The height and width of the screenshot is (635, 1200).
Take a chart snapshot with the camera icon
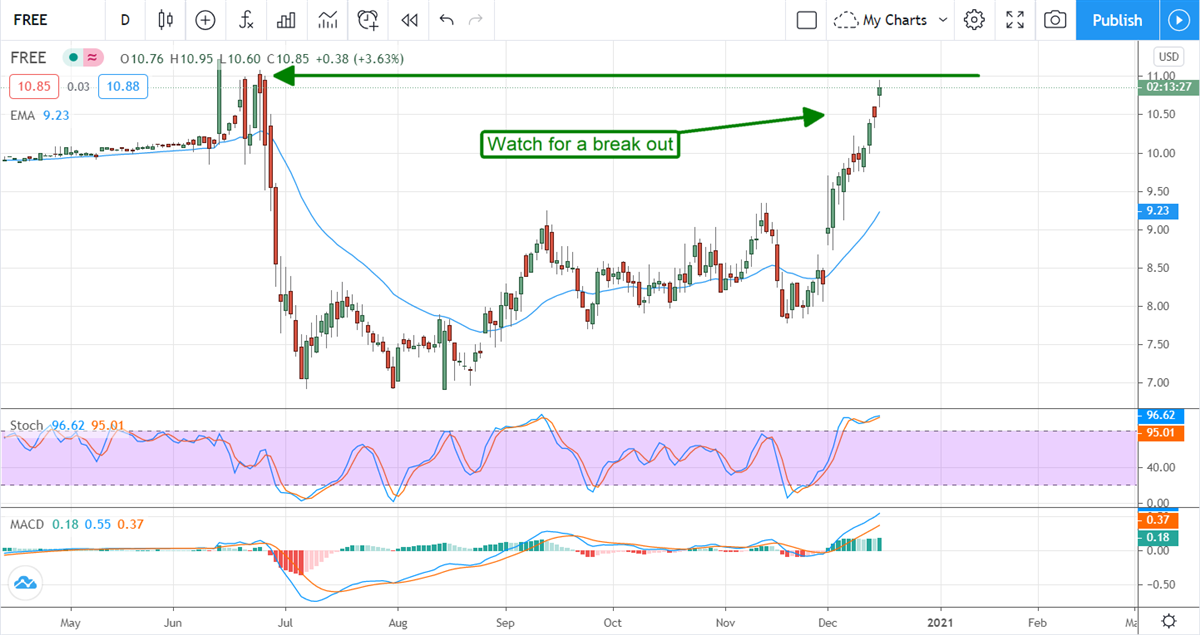pos(1054,20)
